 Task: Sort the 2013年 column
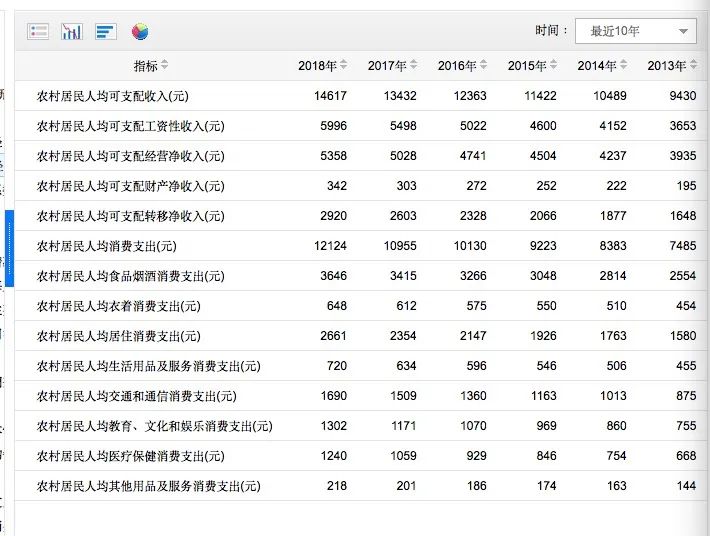coord(693,65)
